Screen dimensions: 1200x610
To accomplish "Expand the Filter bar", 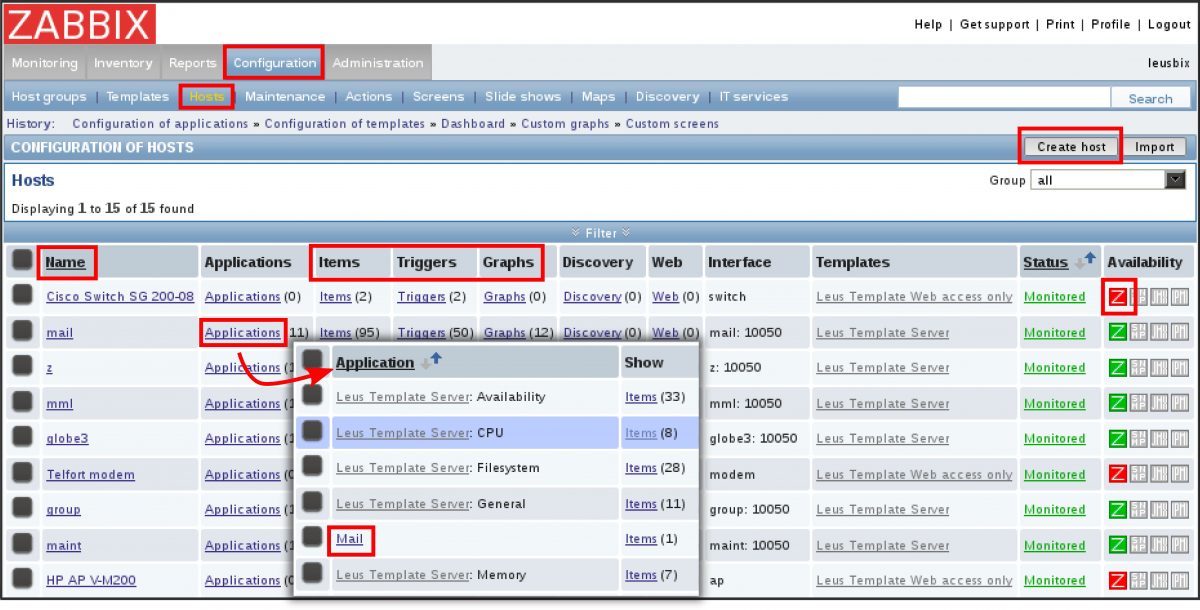I will [x=600, y=233].
